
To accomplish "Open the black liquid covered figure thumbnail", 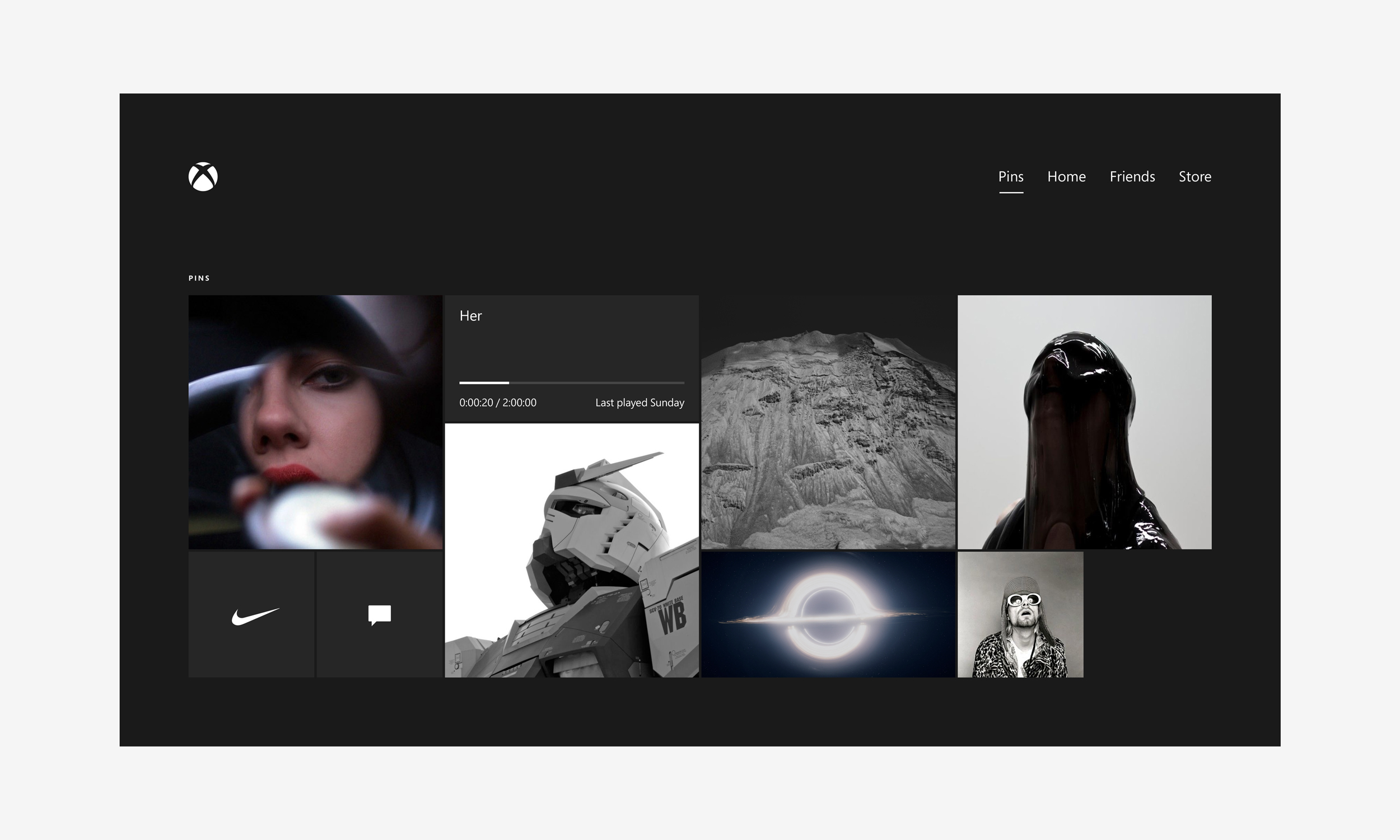I will pos(1084,422).
